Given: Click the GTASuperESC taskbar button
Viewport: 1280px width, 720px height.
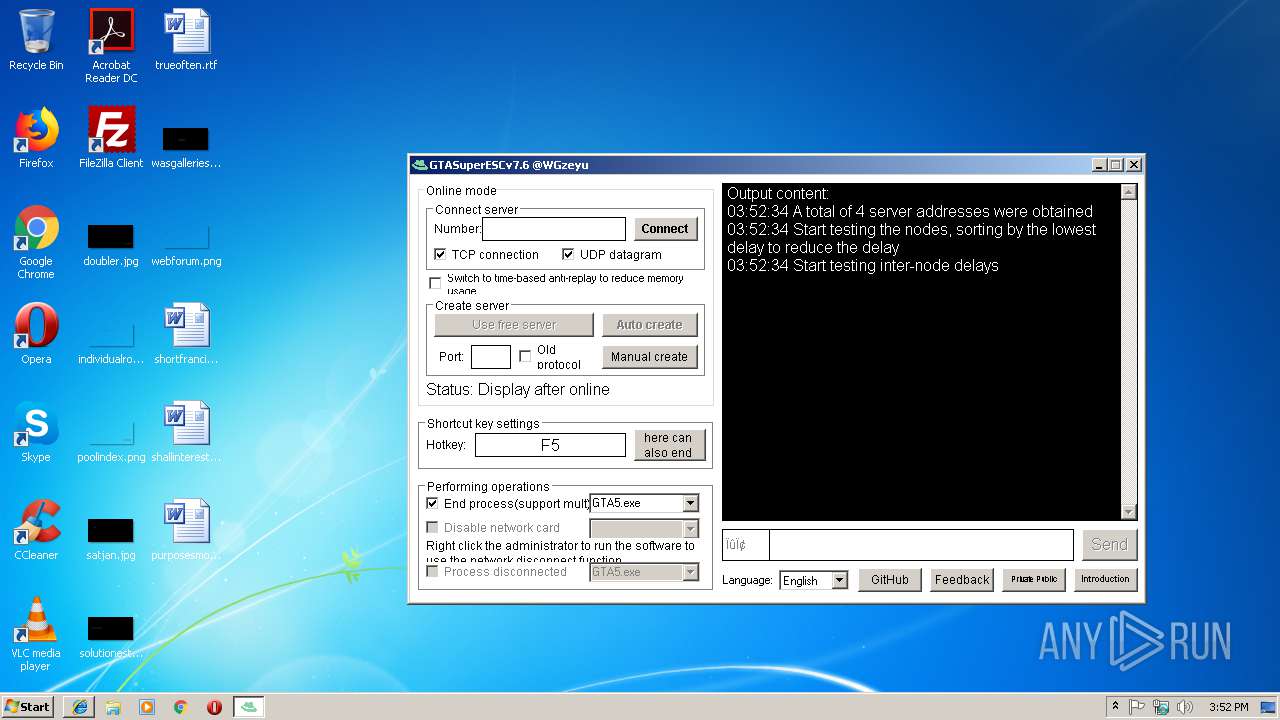Looking at the screenshot, I should point(249,707).
